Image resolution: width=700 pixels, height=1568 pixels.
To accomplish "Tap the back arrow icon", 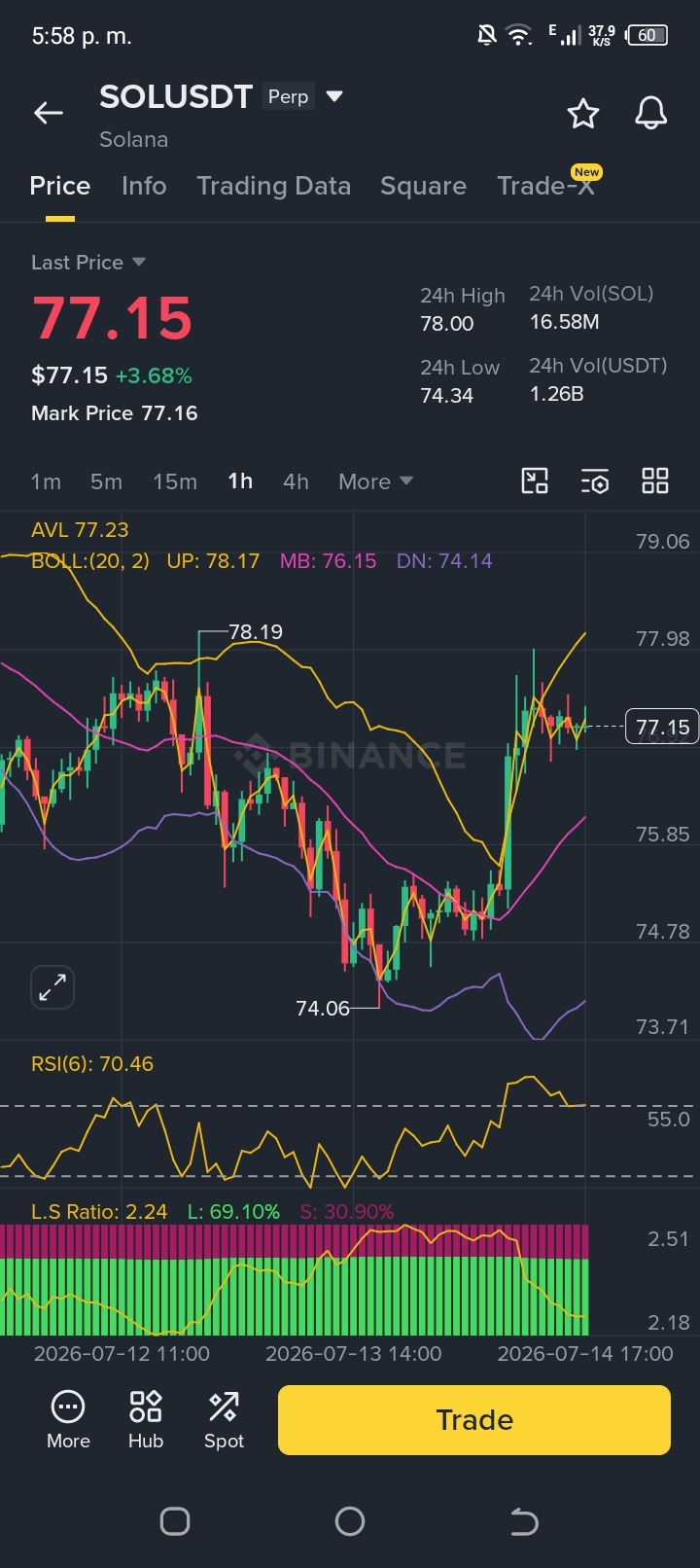I will click(48, 113).
